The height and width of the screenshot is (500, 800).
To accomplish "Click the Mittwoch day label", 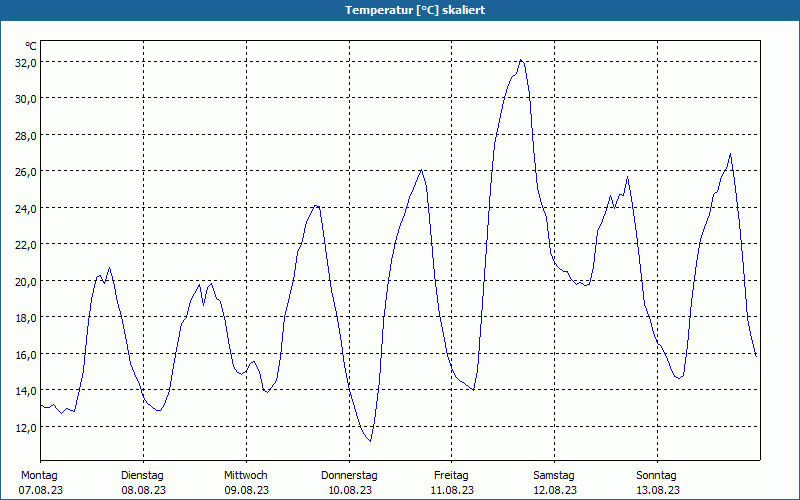I will (245, 475).
